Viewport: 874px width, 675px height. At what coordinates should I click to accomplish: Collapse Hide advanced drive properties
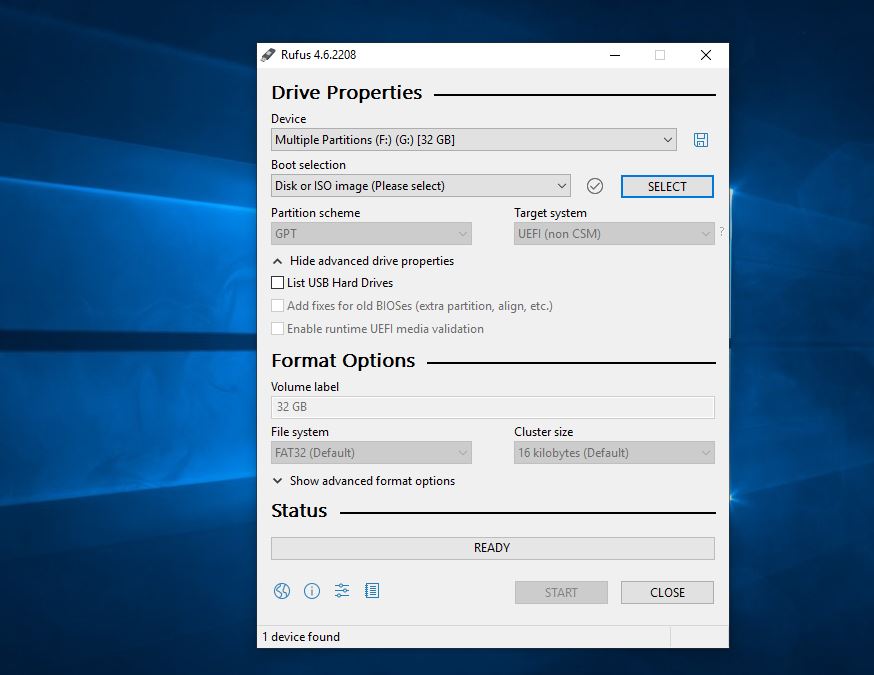(363, 261)
